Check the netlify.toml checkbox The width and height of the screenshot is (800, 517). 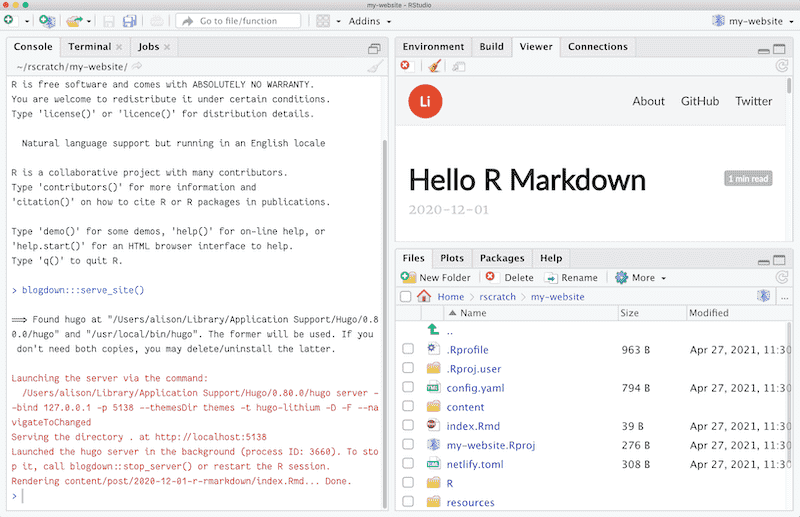(x=408, y=463)
